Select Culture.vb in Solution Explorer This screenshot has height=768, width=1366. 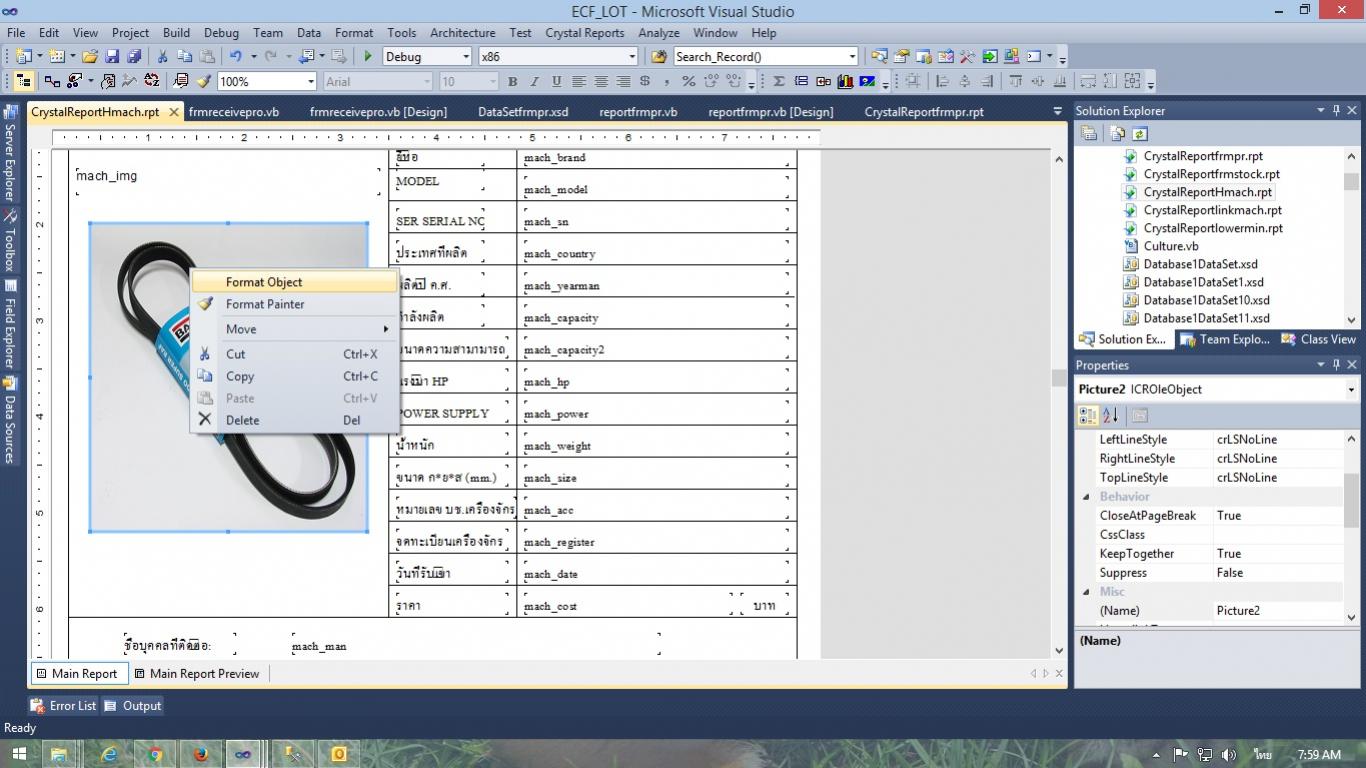point(1171,246)
